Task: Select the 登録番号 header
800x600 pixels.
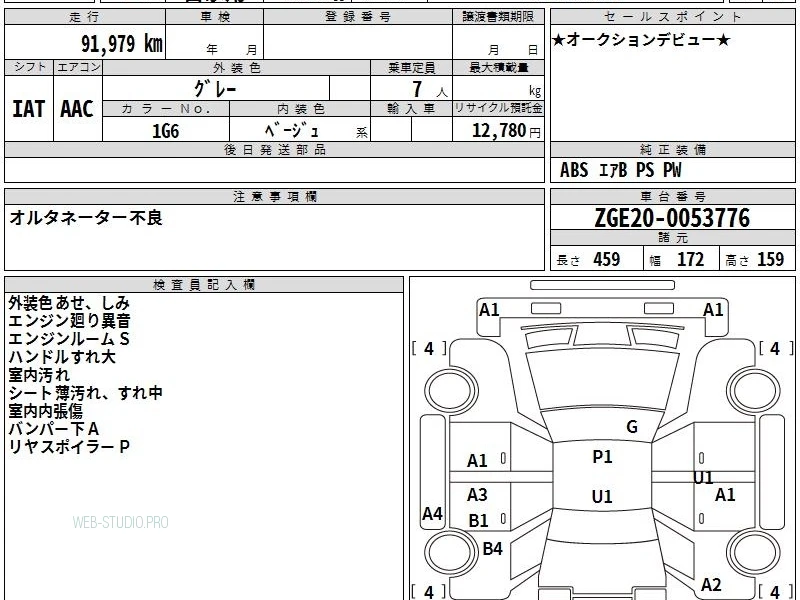Action: (358, 17)
